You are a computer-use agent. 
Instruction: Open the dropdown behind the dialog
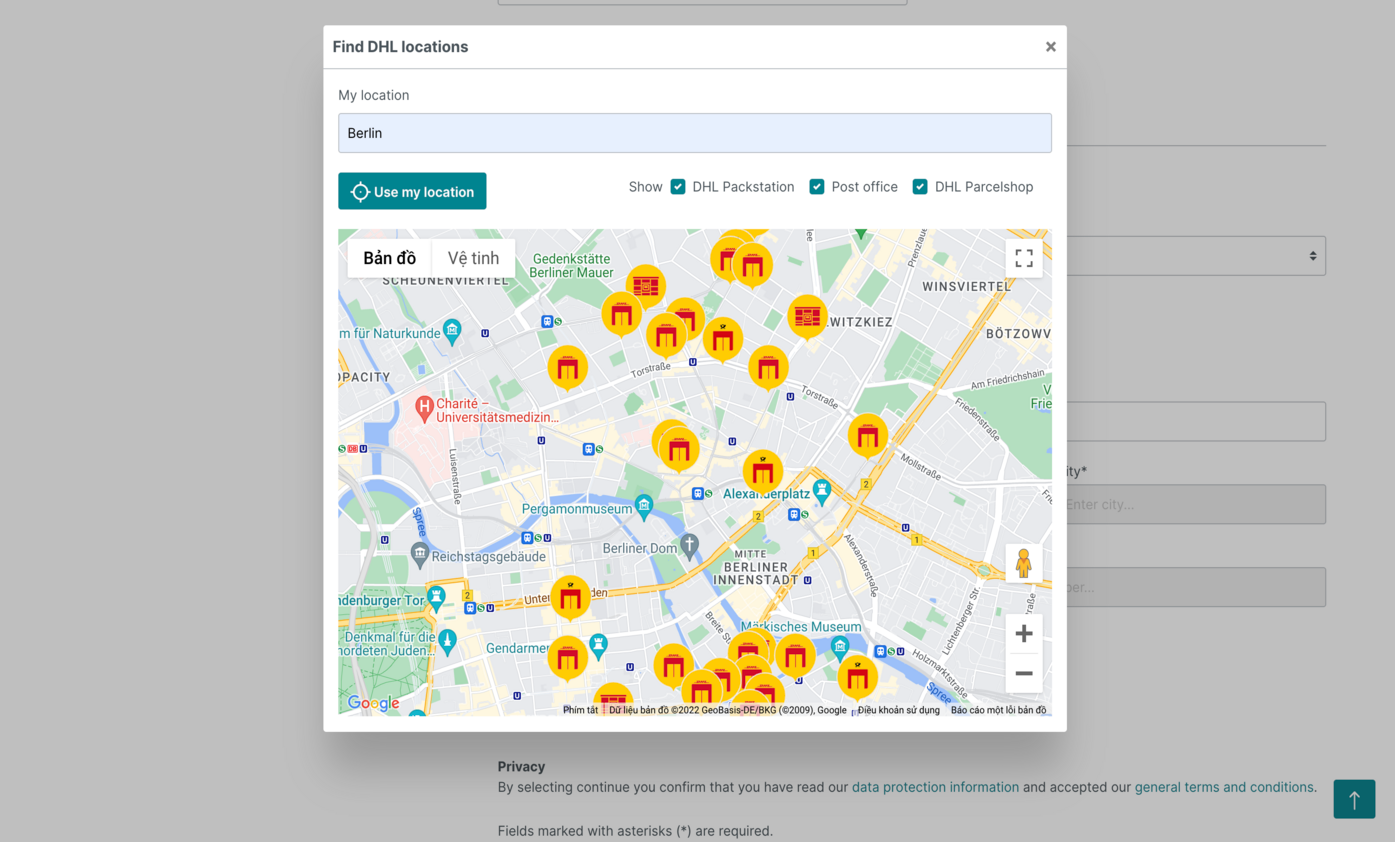pos(1196,256)
